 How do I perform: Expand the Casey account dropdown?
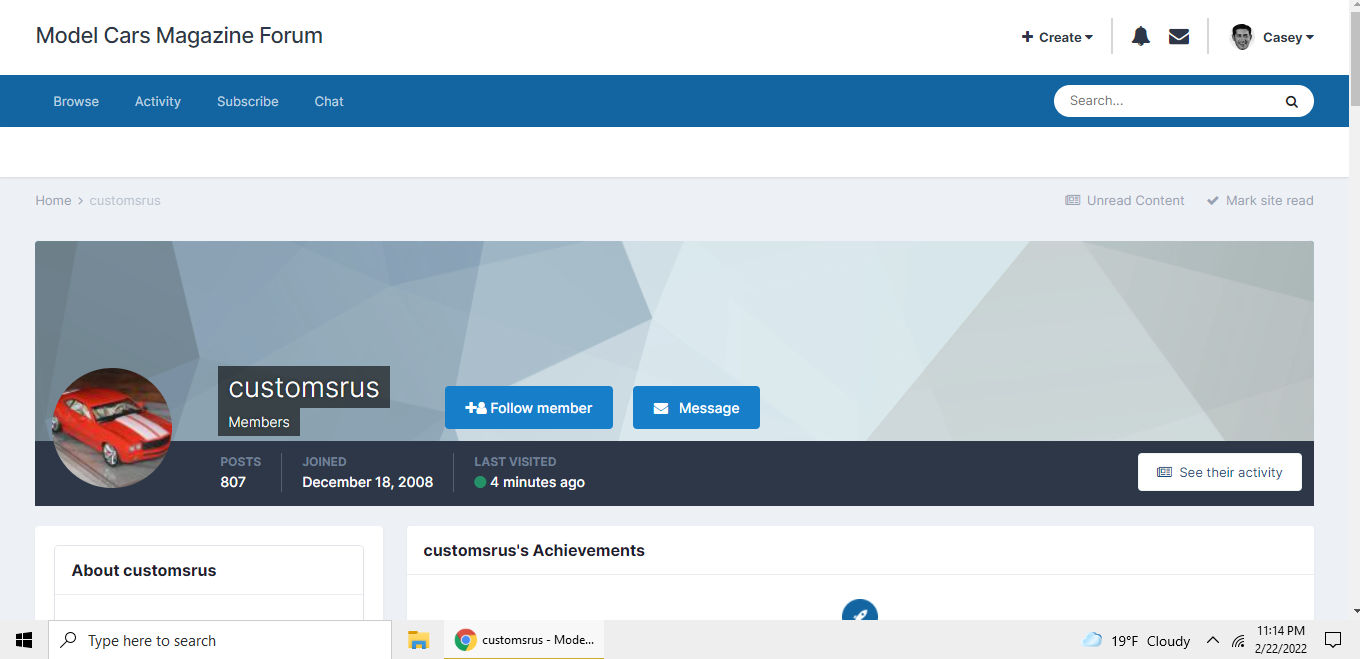click(1288, 37)
